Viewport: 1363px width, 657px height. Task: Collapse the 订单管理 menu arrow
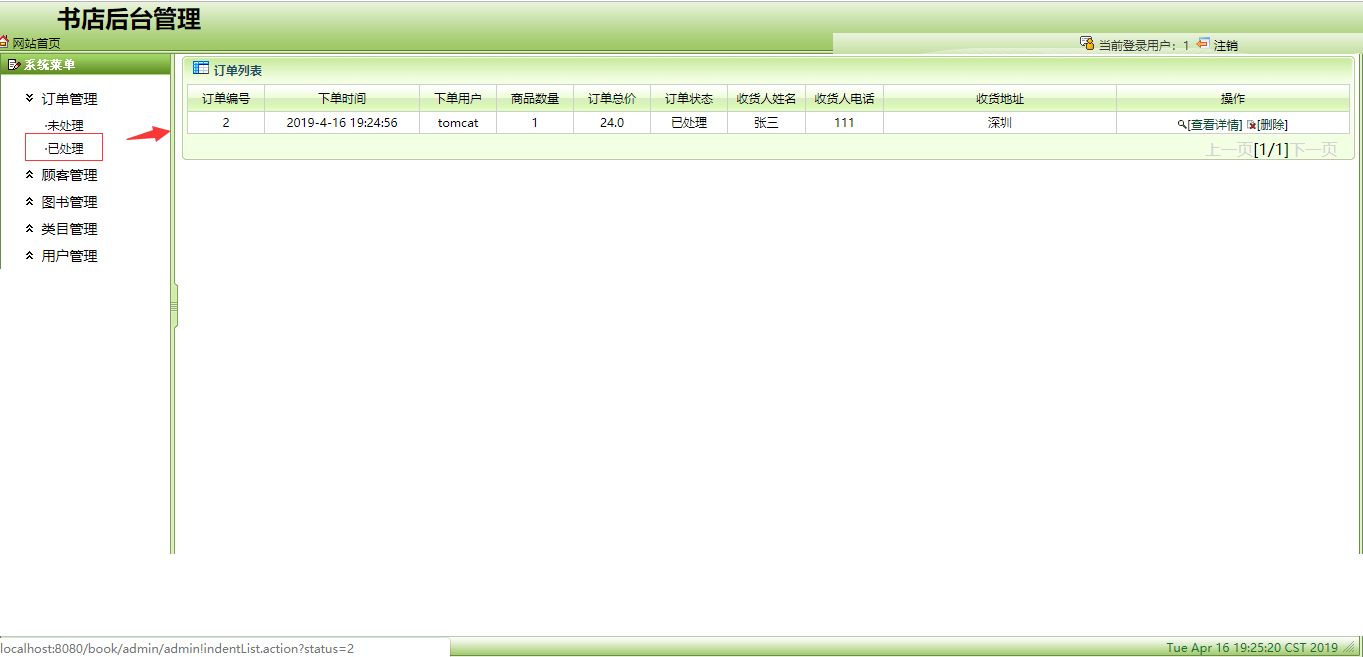coord(30,97)
